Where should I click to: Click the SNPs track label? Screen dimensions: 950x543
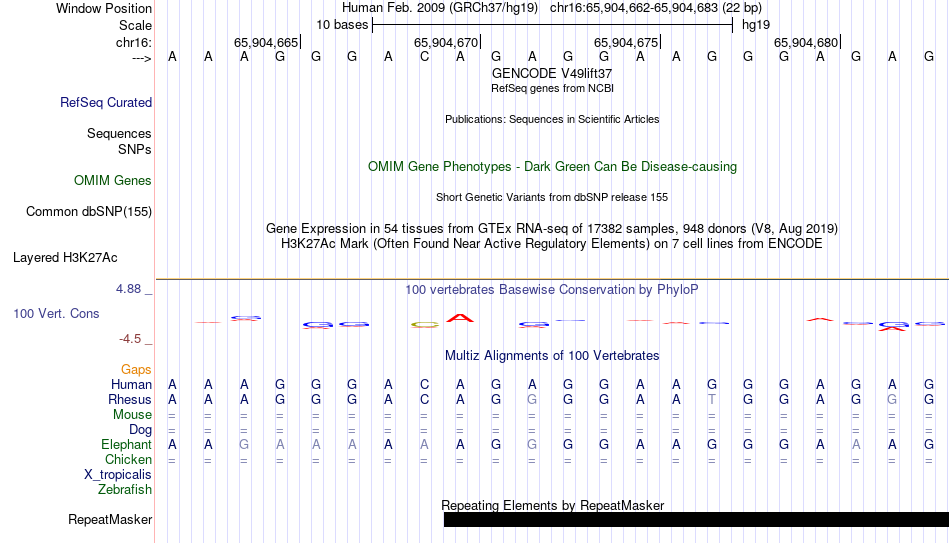(x=135, y=149)
